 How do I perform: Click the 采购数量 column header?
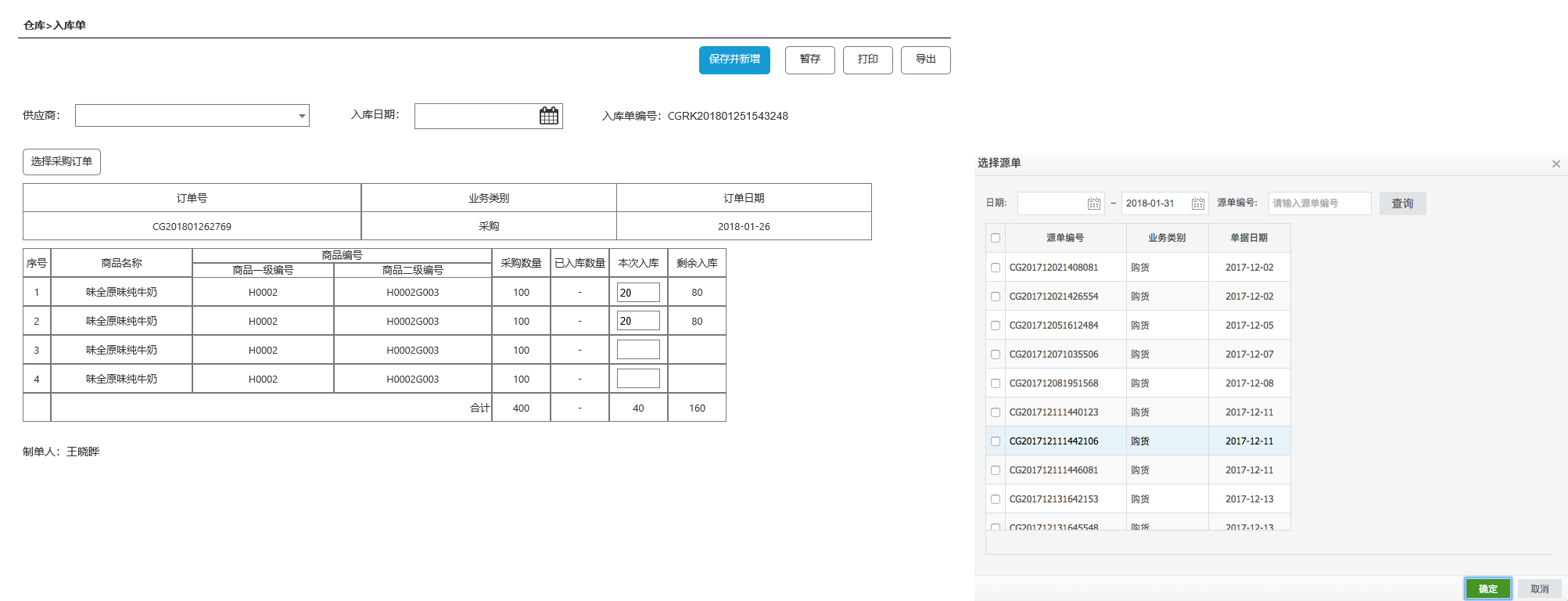(x=521, y=263)
